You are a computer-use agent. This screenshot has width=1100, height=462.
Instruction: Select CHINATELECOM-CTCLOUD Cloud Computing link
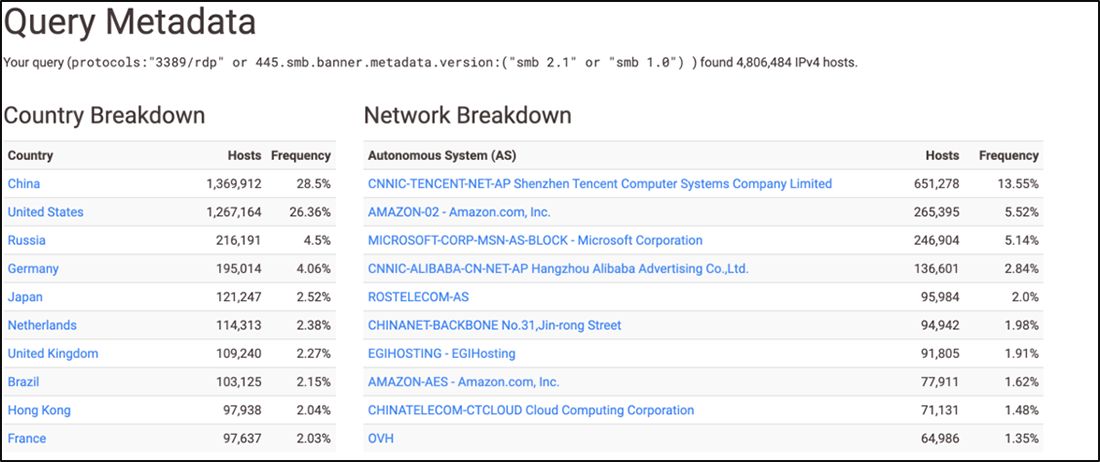(530, 410)
